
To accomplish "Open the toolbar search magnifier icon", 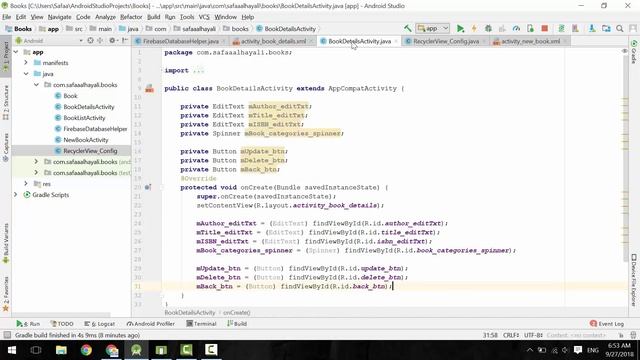I will click(x=620, y=29).
